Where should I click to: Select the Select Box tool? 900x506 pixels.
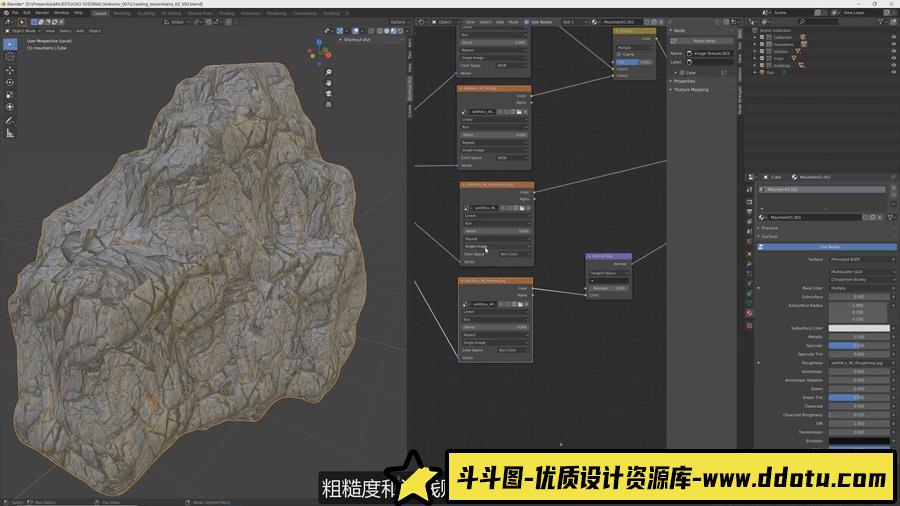point(10,44)
